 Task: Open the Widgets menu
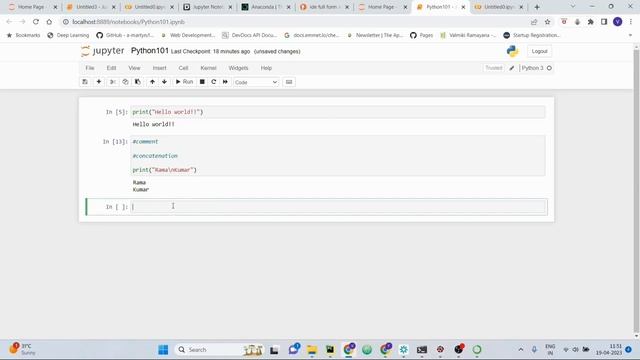238,68
